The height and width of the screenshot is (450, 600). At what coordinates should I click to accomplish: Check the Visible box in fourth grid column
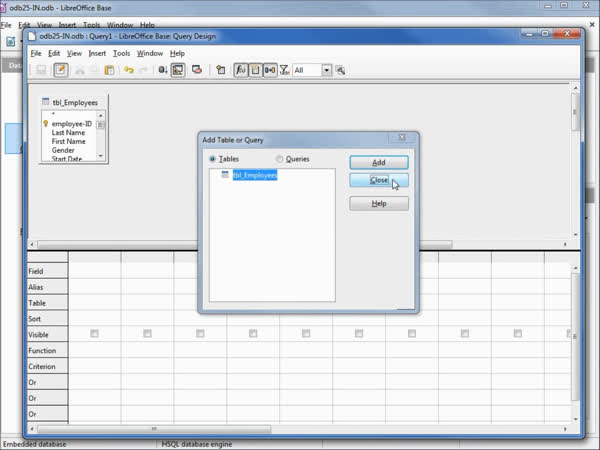point(253,334)
